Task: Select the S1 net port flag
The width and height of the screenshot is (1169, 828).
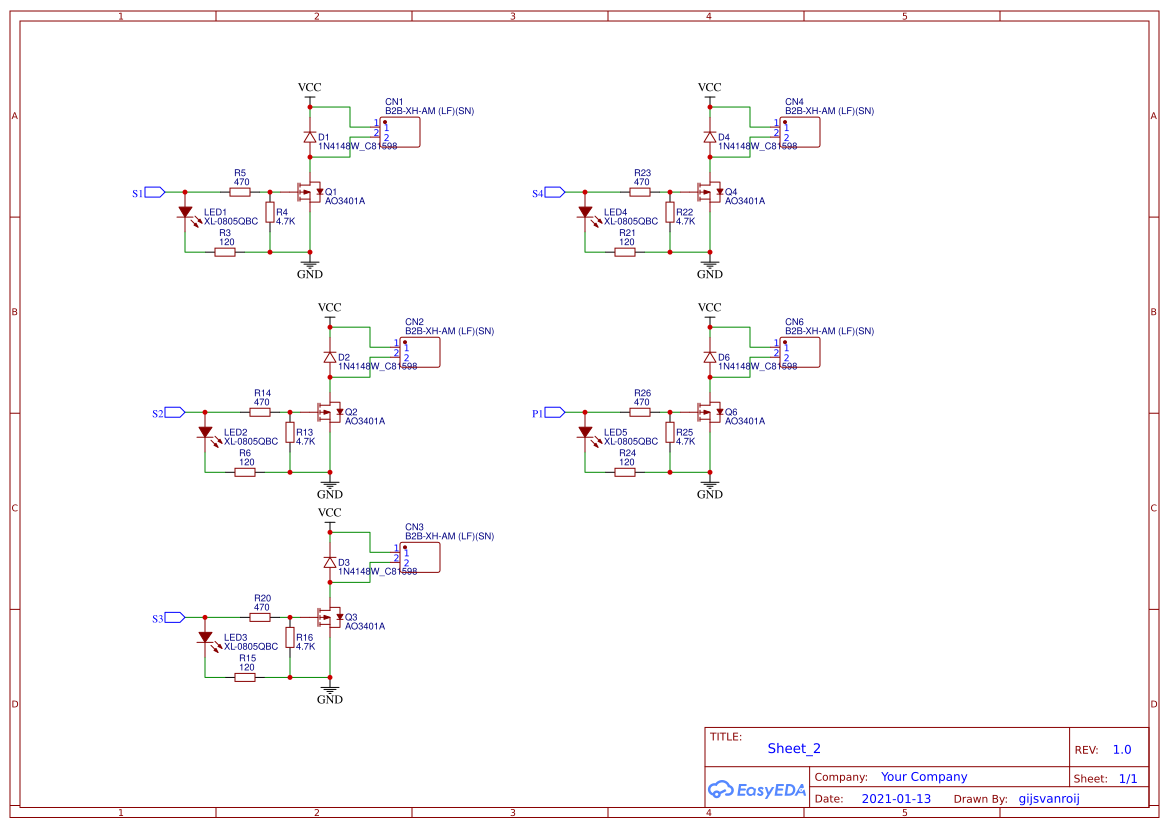Action: 154,192
